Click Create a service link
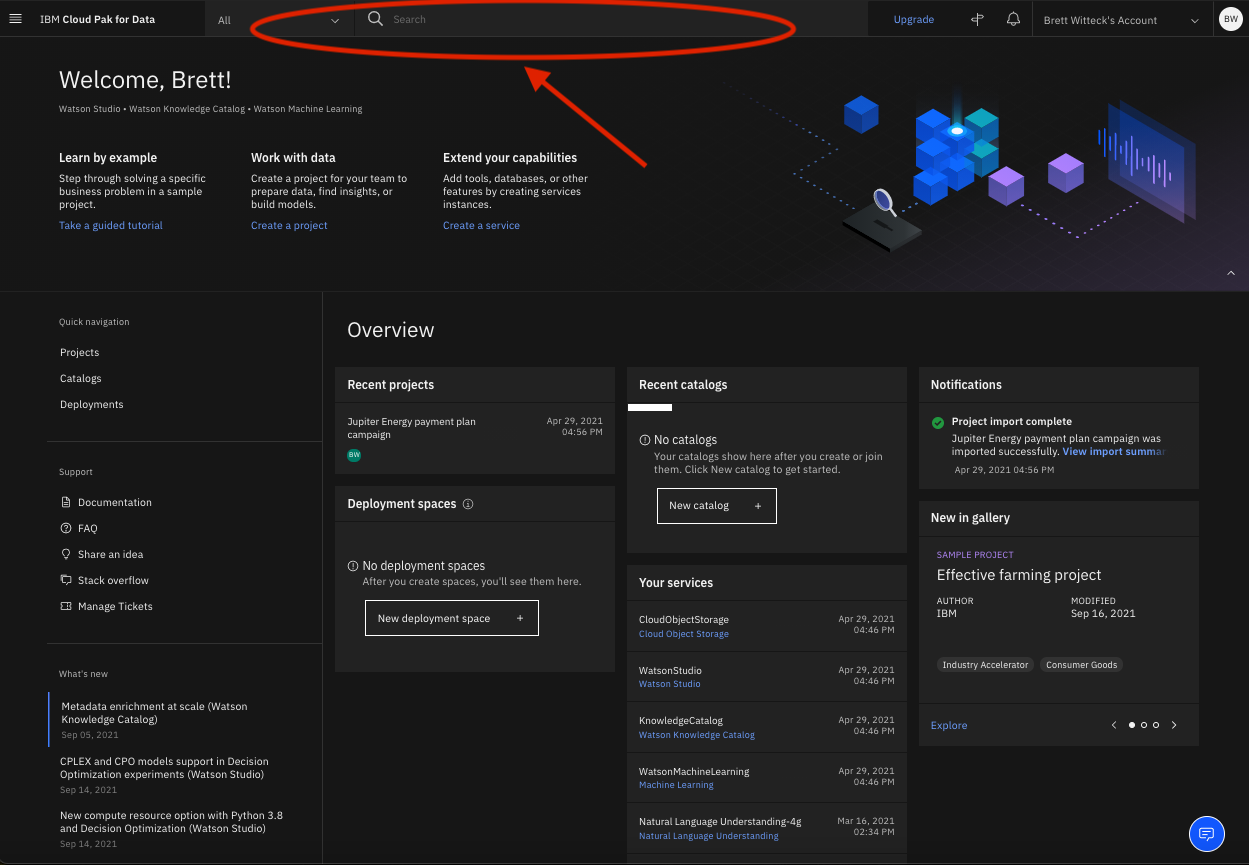Screen dimensions: 1249x865 [x=481, y=225]
